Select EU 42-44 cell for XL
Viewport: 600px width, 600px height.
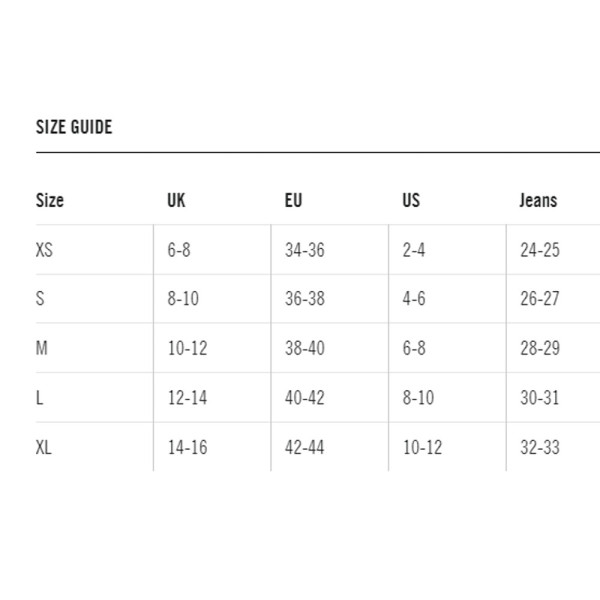tap(305, 447)
